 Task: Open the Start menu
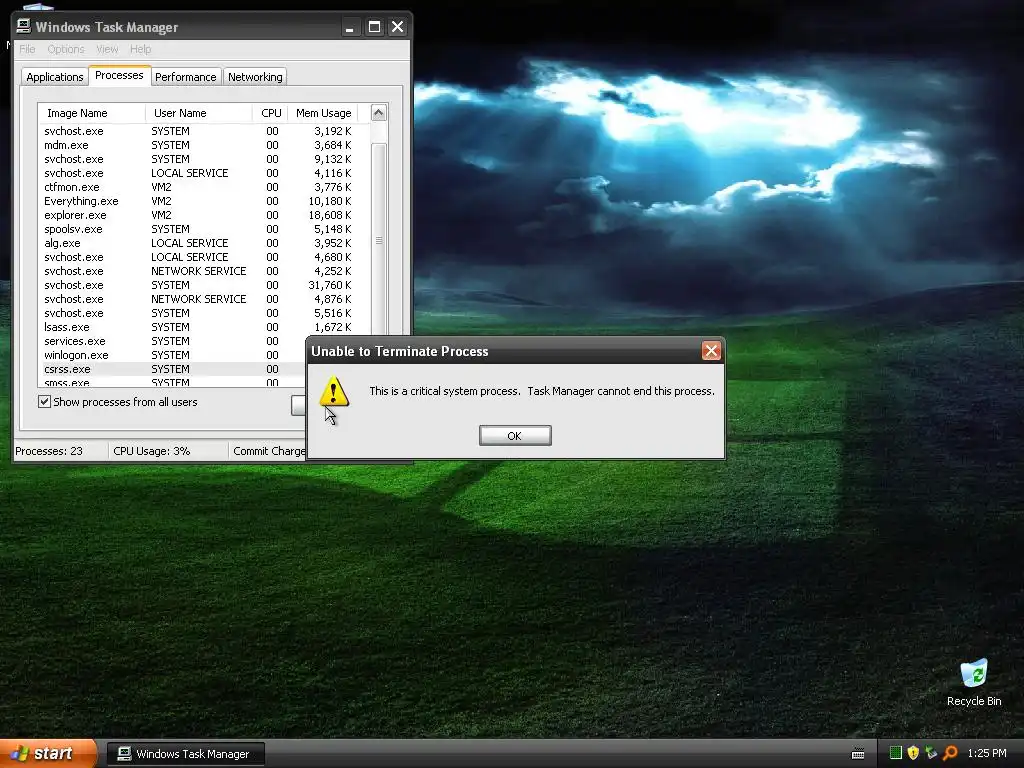(x=47, y=754)
